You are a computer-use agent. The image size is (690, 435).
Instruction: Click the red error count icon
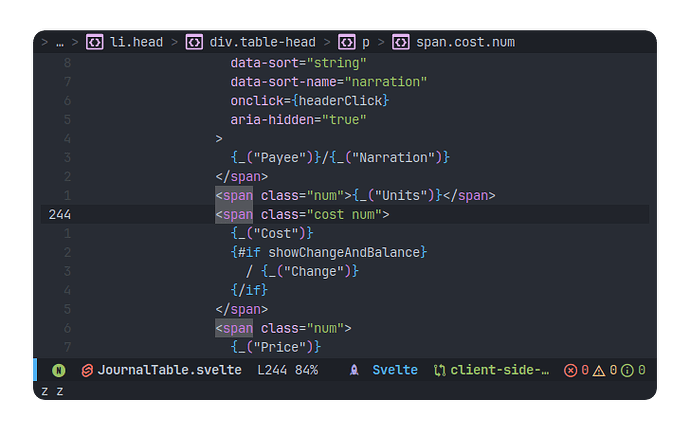(x=571, y=370)
